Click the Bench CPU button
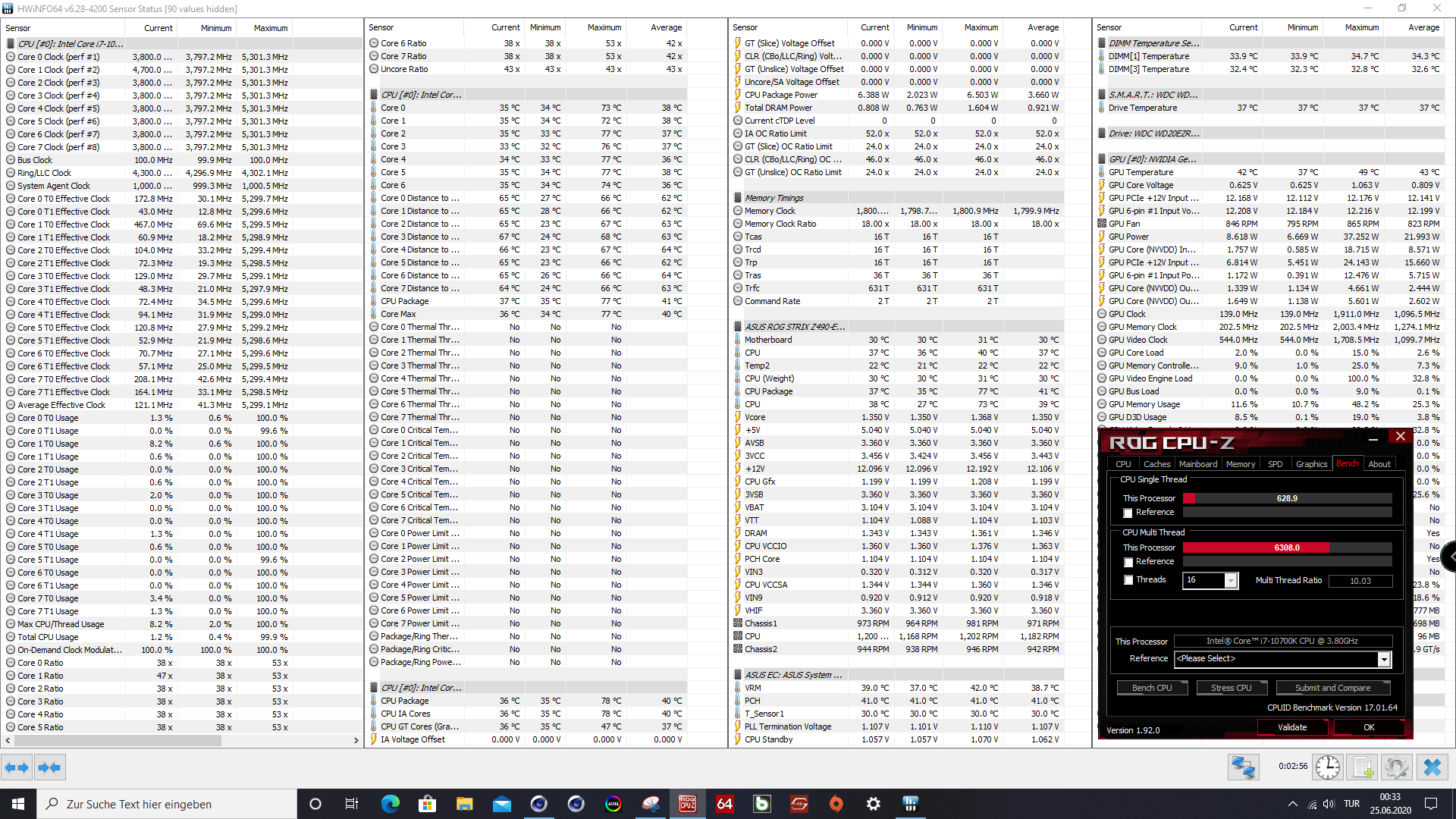Viewport: 1456px width, 819px height. click(x=1152, y=688)
